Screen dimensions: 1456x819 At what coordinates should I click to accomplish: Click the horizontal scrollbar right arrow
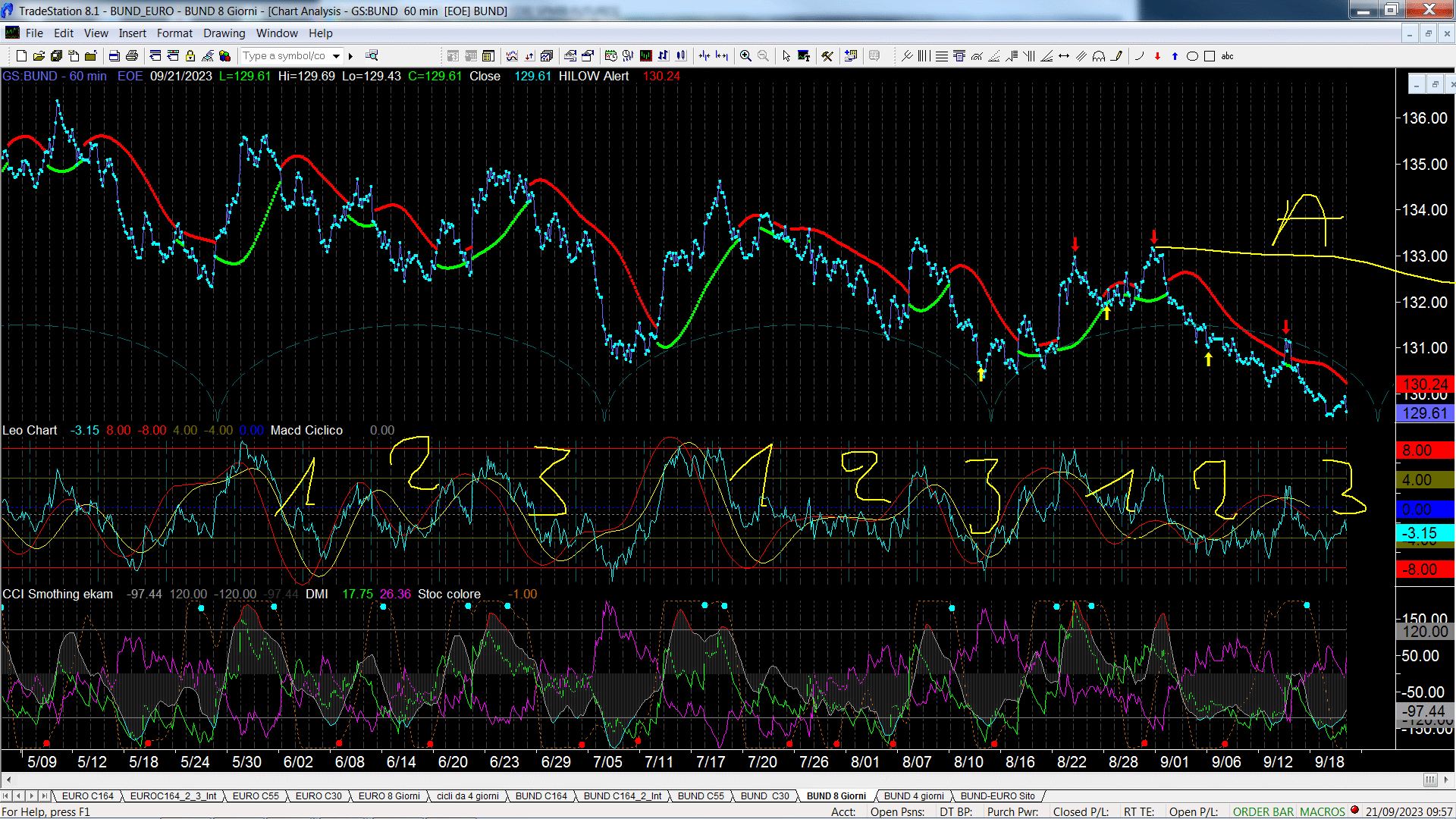point(1447,780)
